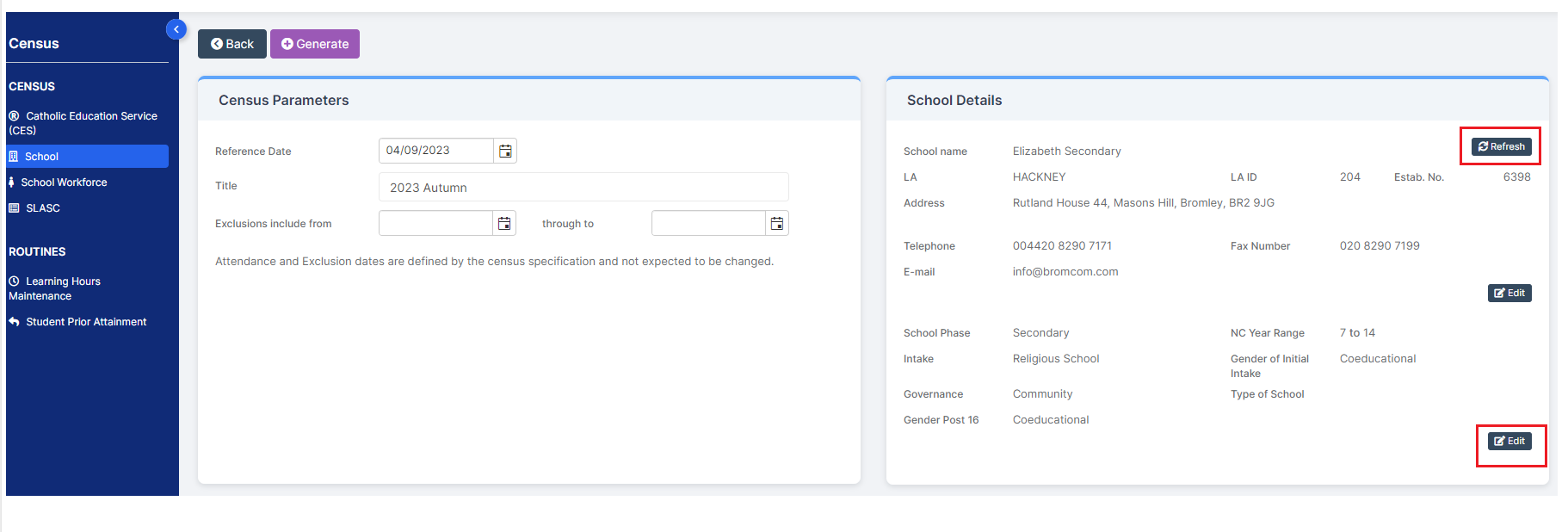The height and width of the screenshot is (532, 1568).
Task: Open the Exclusions include from calendar picker
Action: point(504,223)
